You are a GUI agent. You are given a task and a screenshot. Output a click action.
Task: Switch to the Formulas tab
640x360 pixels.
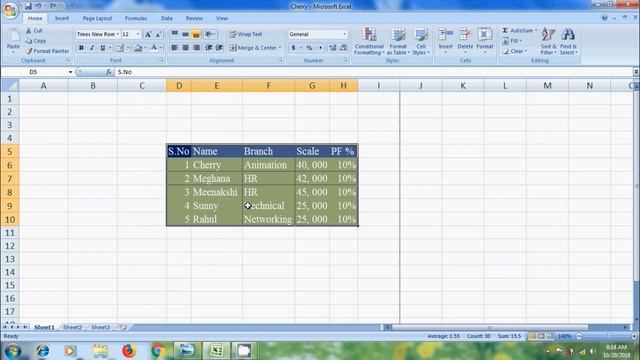[x=136, y=18]
